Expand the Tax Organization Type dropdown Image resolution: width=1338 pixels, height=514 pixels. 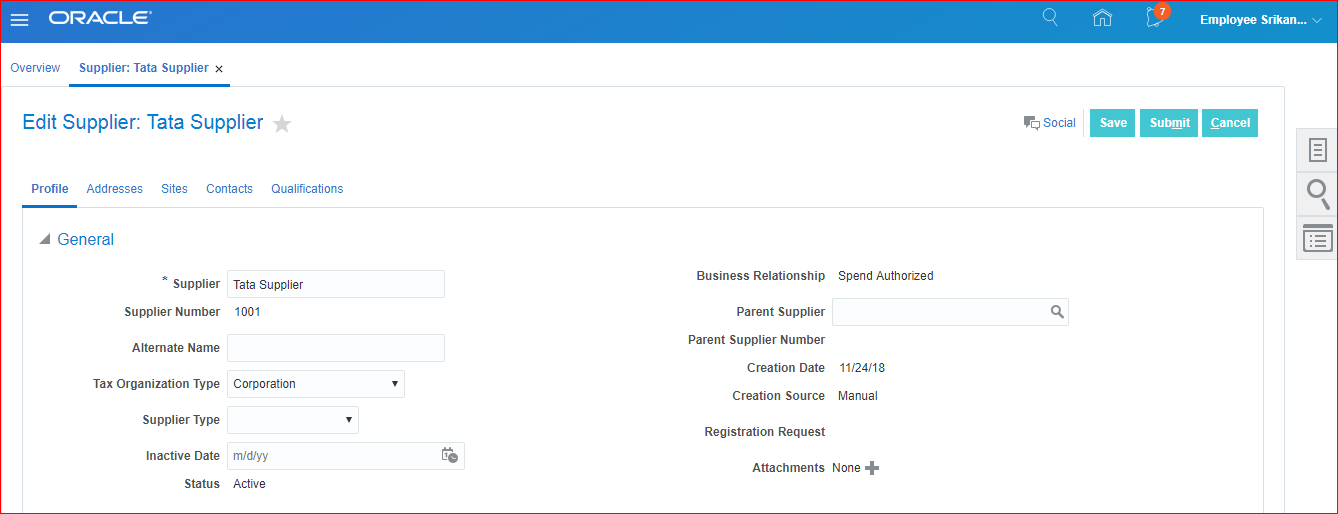coord(395,384)
